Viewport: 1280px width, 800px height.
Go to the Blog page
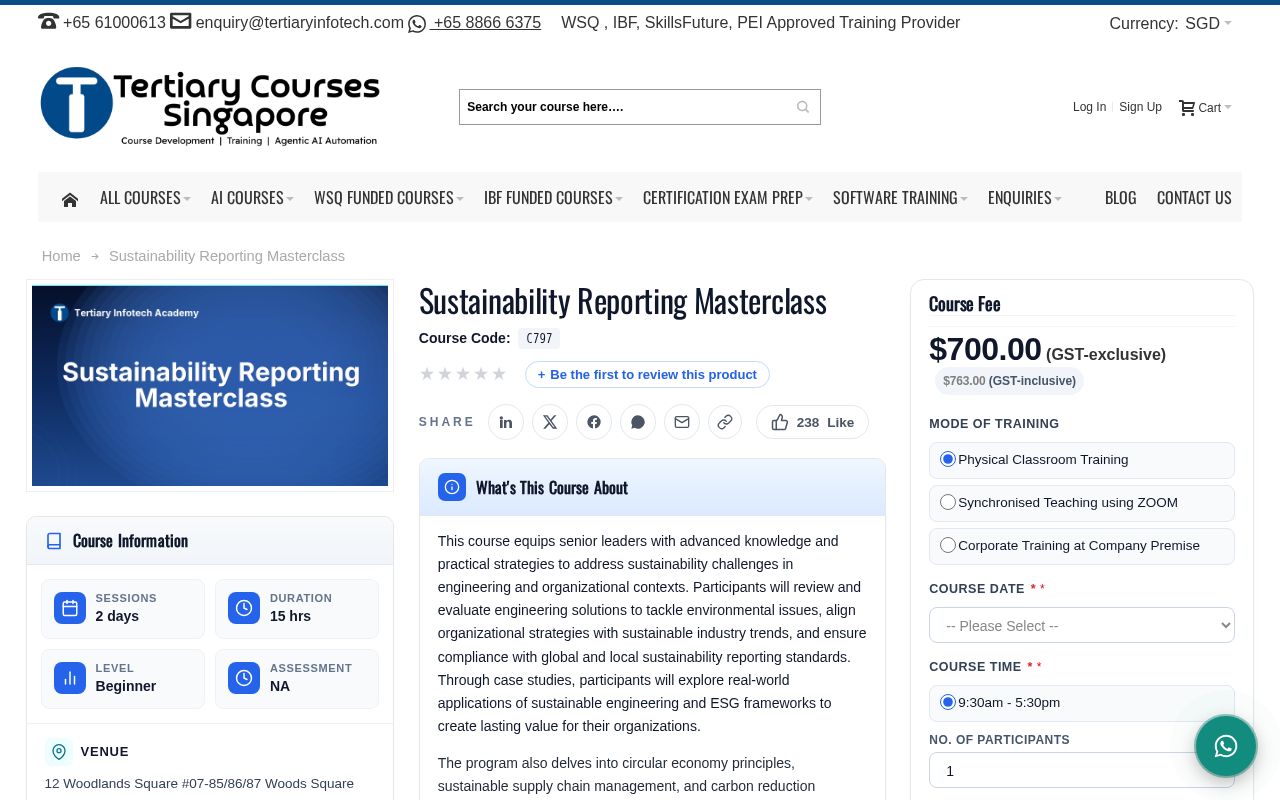pos(1120,198)
